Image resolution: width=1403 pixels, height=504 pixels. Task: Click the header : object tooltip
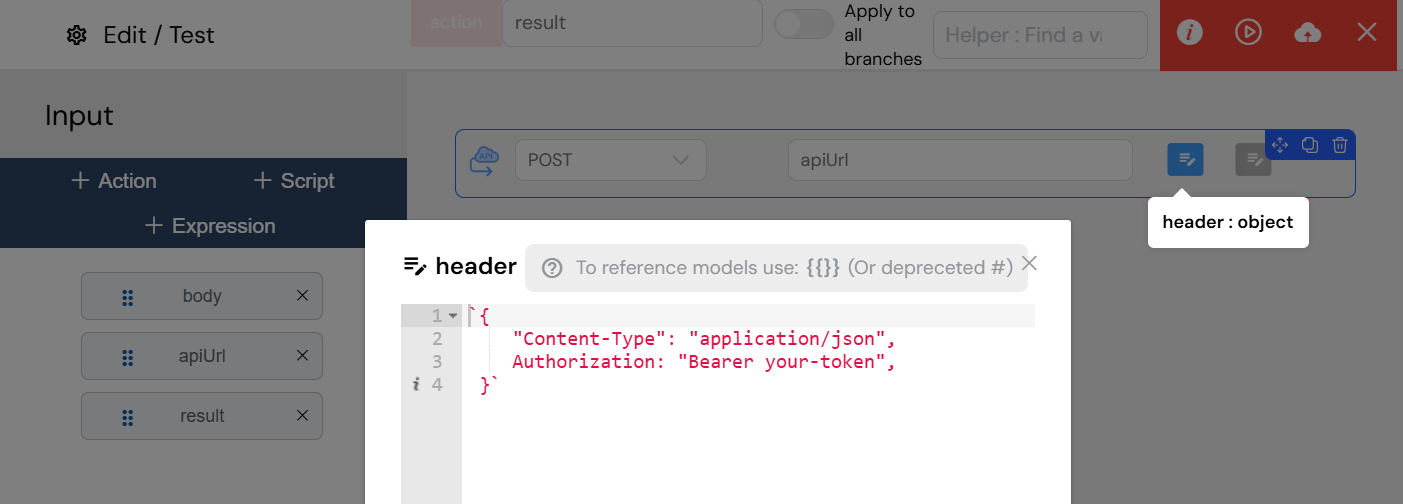point(1228,222)
